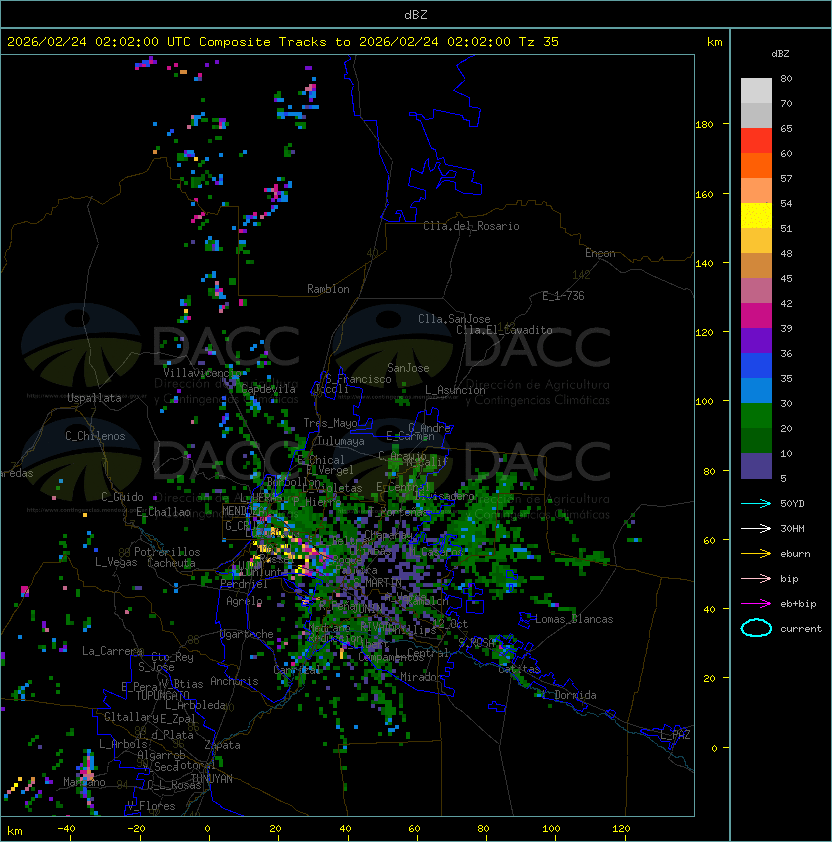The height and width of the screenshot is (842, 832).
Task: Click the 'Clla.El_Cavadito' map label
Action: pos(504,330)
